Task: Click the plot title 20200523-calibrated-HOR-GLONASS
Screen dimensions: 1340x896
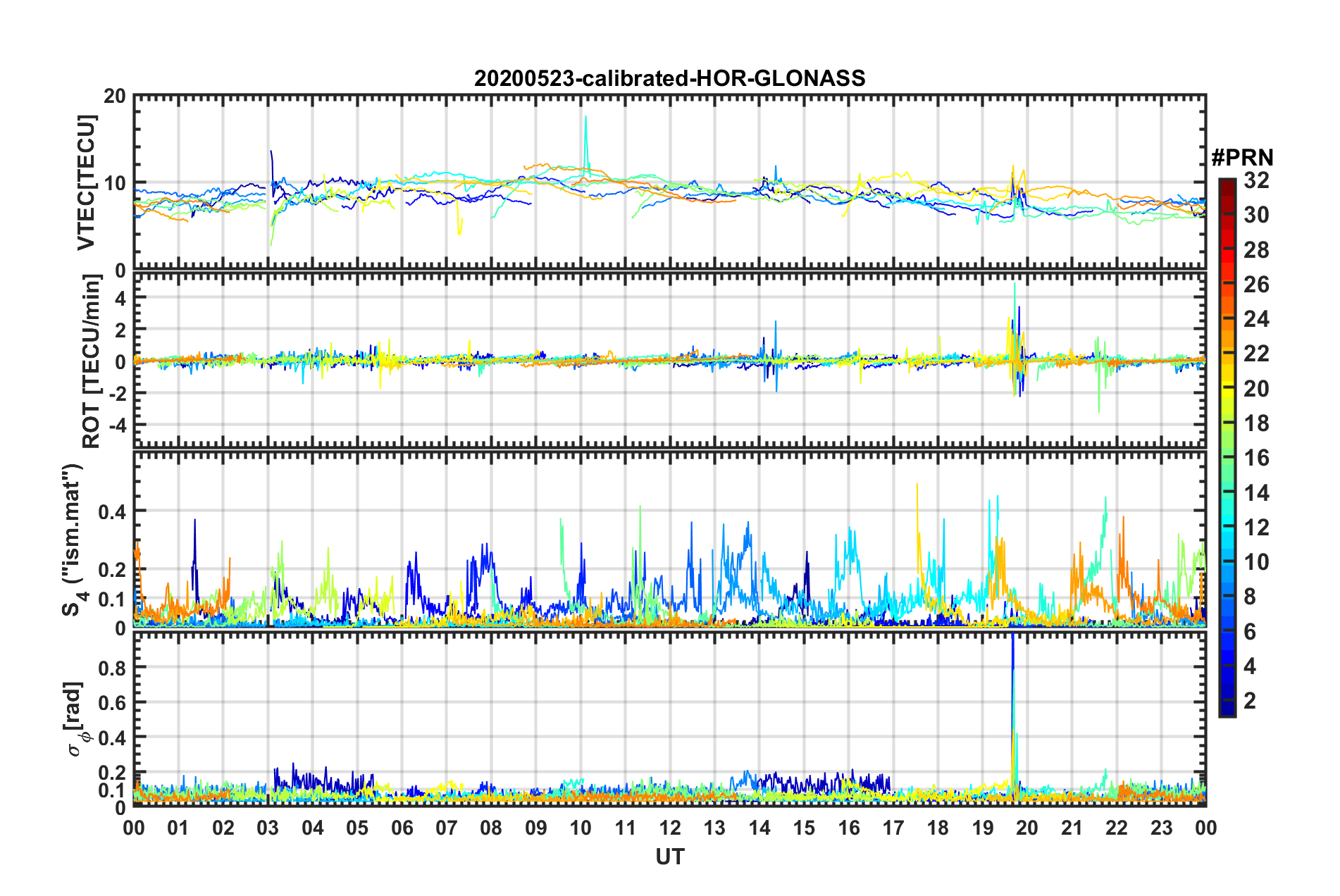Action: pos(669,78)
